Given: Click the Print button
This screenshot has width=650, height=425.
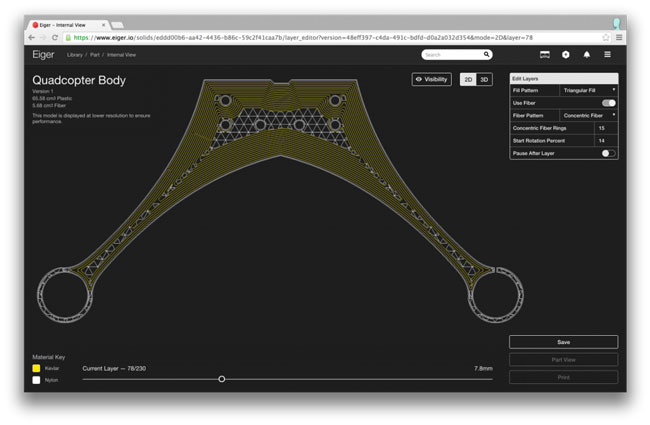Looking at the screenshot, I should [564, 377].
